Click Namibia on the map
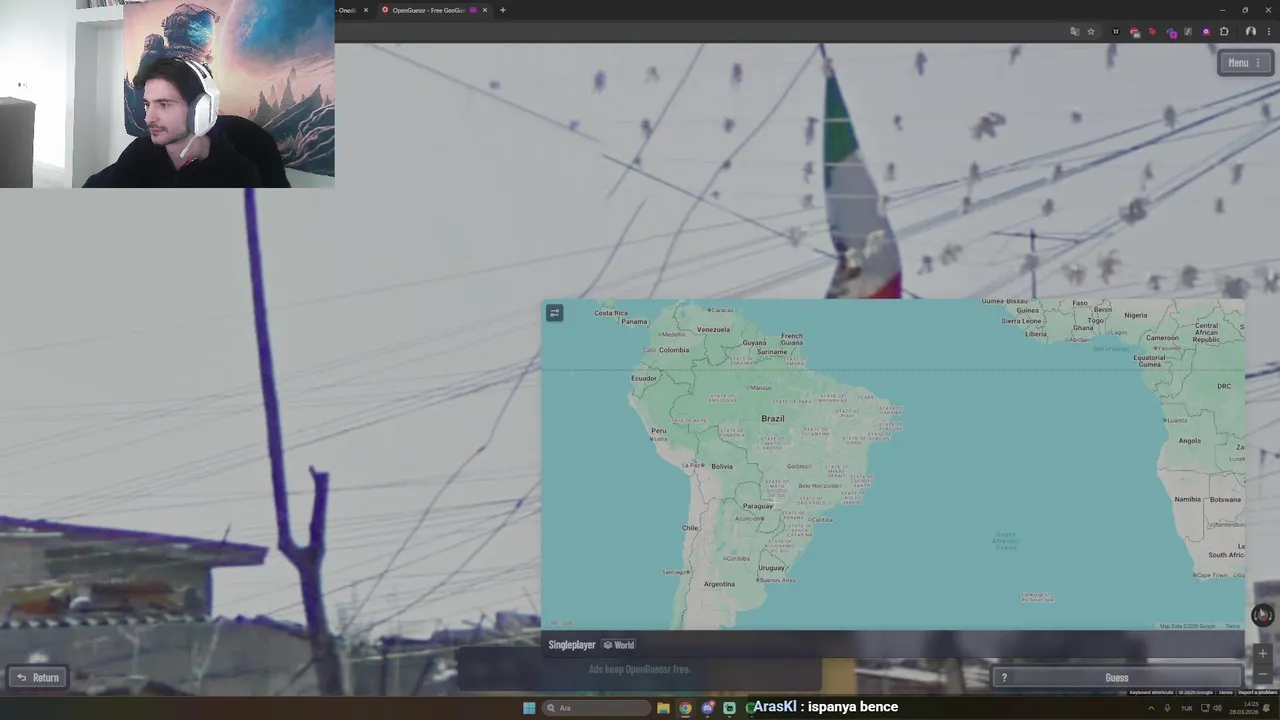The width and height of the screenshot is (1280, 720). (1187, 499)
